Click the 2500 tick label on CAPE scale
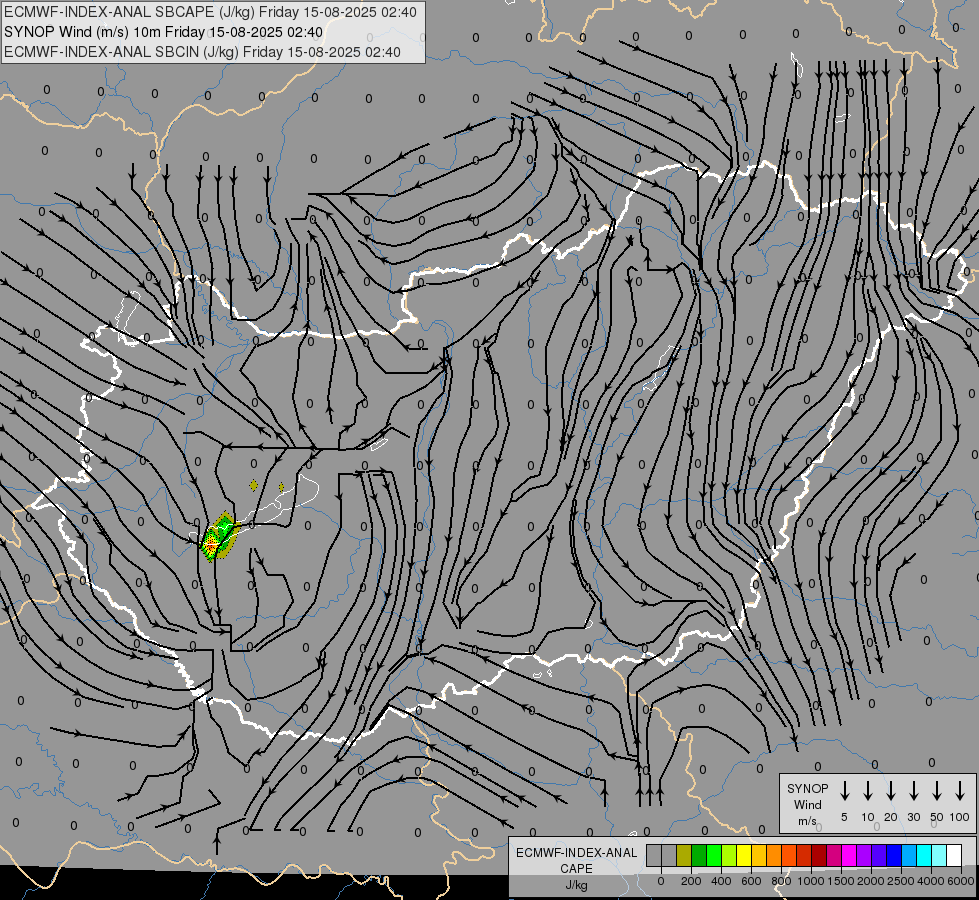979x900 pixels. pos(901,881)
